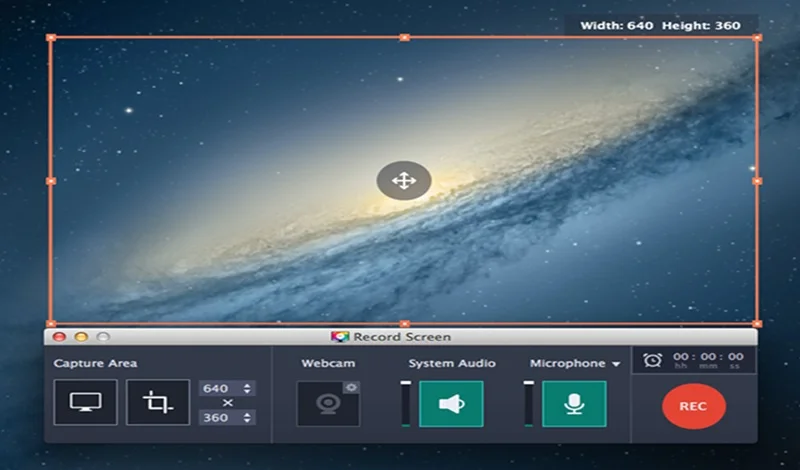
Task: Click the left-middle handle of capture frame
Action: pos(51,181)
